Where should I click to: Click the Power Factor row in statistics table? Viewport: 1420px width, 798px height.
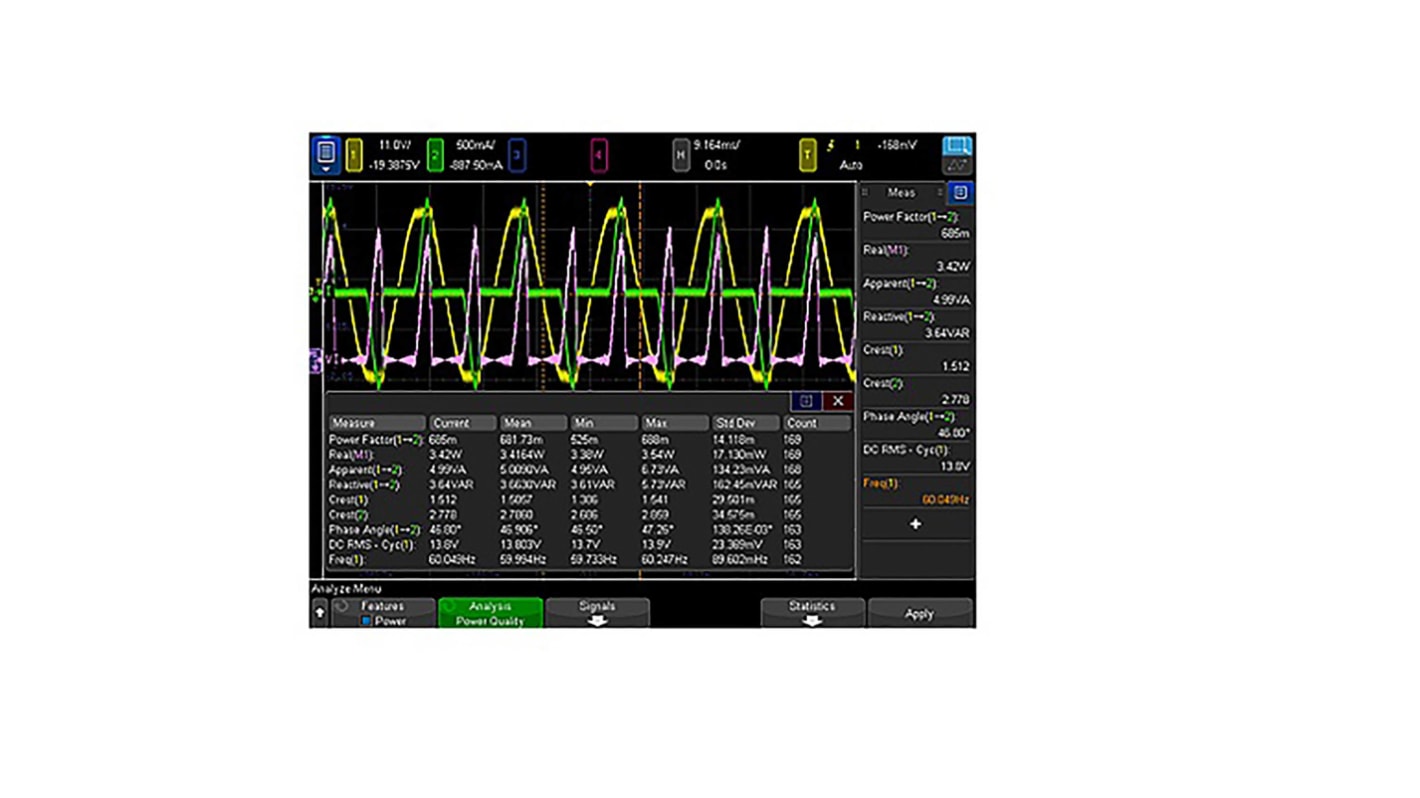click(x=590, y=440)
